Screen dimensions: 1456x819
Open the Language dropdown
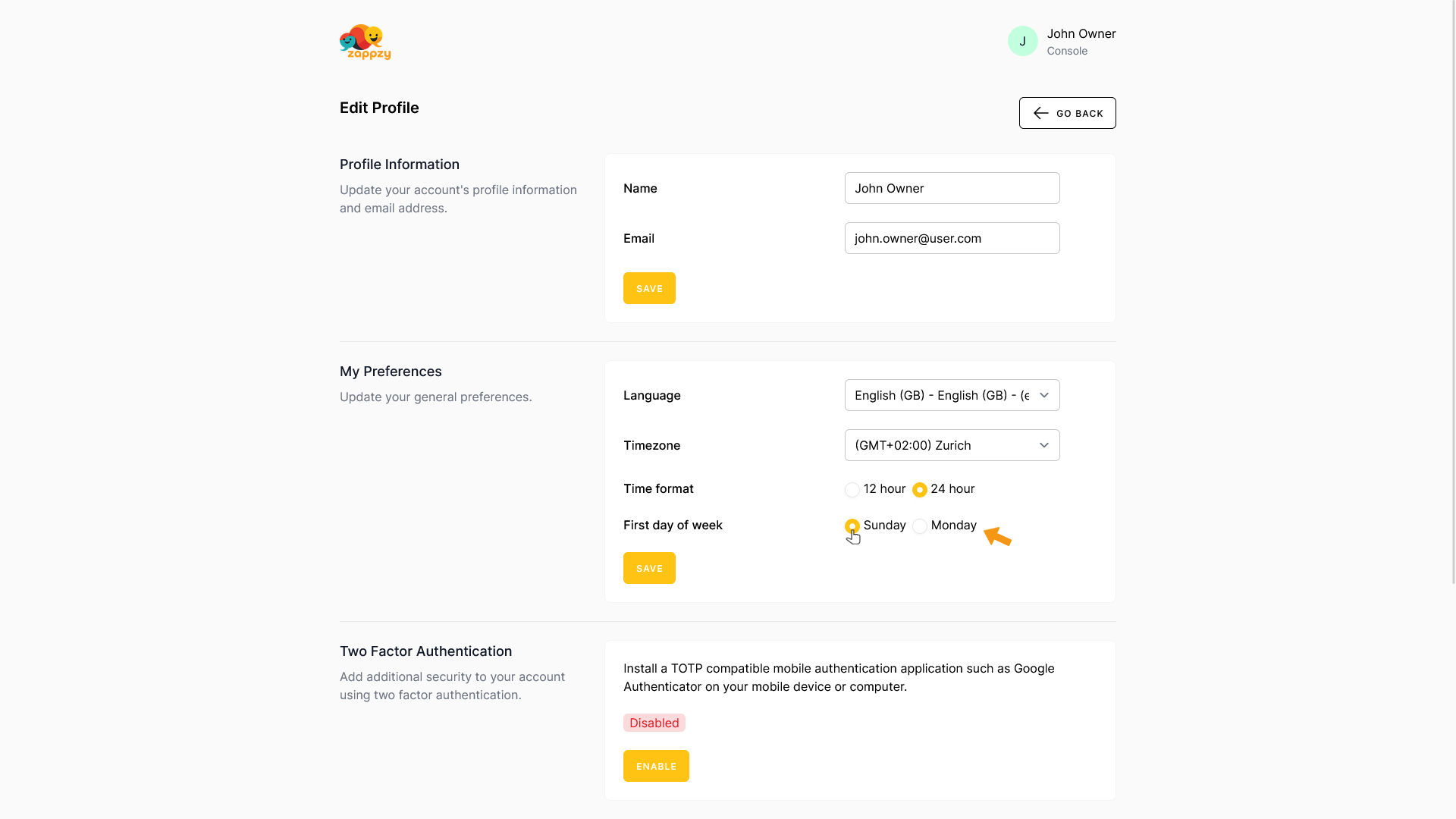click(940, 395)
